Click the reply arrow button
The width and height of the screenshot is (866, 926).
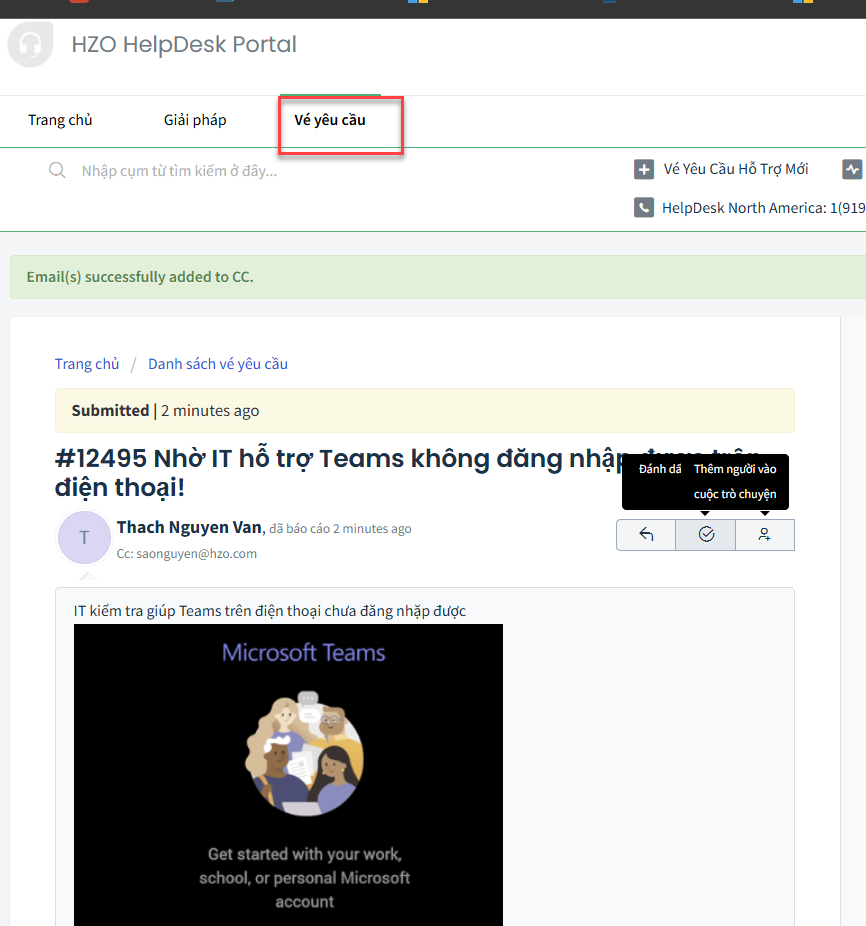point(646,535)
